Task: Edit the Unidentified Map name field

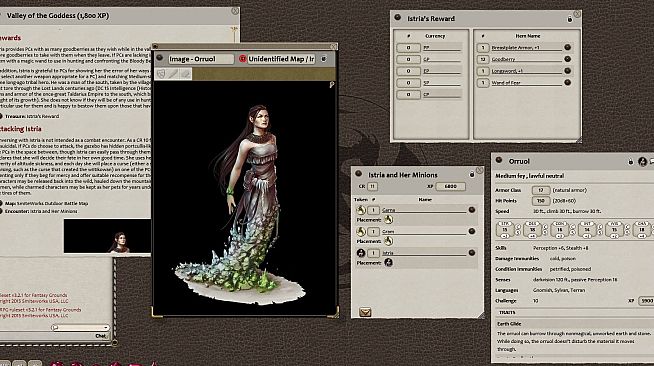Action: pos(281,59)
